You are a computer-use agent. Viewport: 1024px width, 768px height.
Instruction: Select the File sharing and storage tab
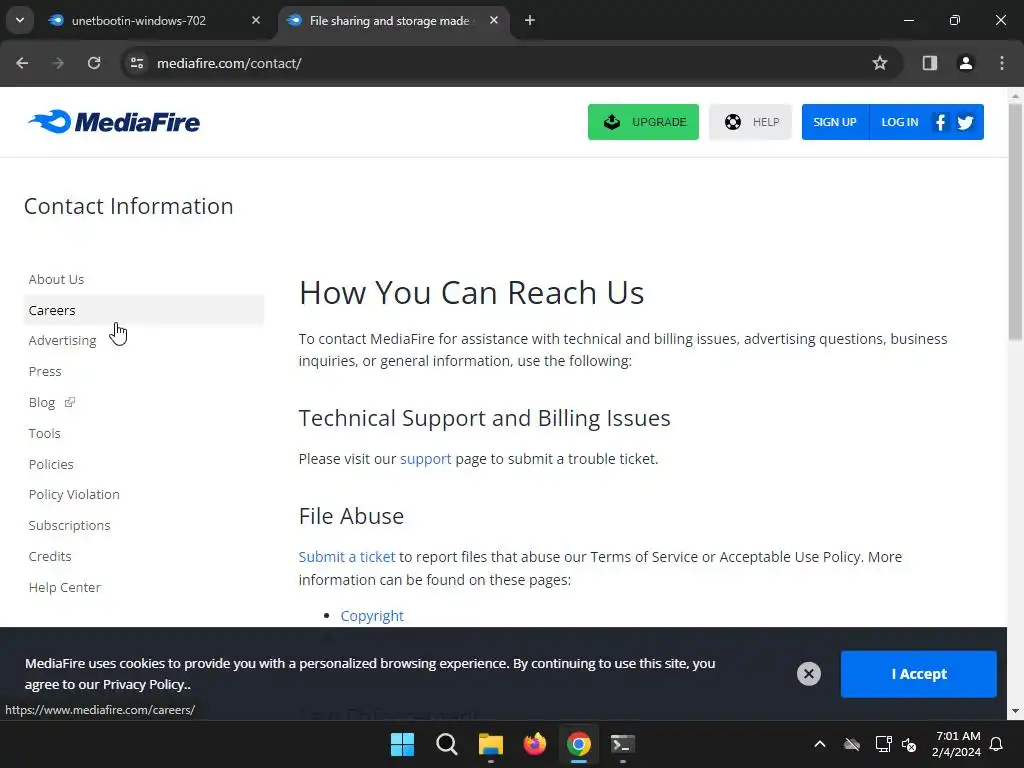[389, 20]
